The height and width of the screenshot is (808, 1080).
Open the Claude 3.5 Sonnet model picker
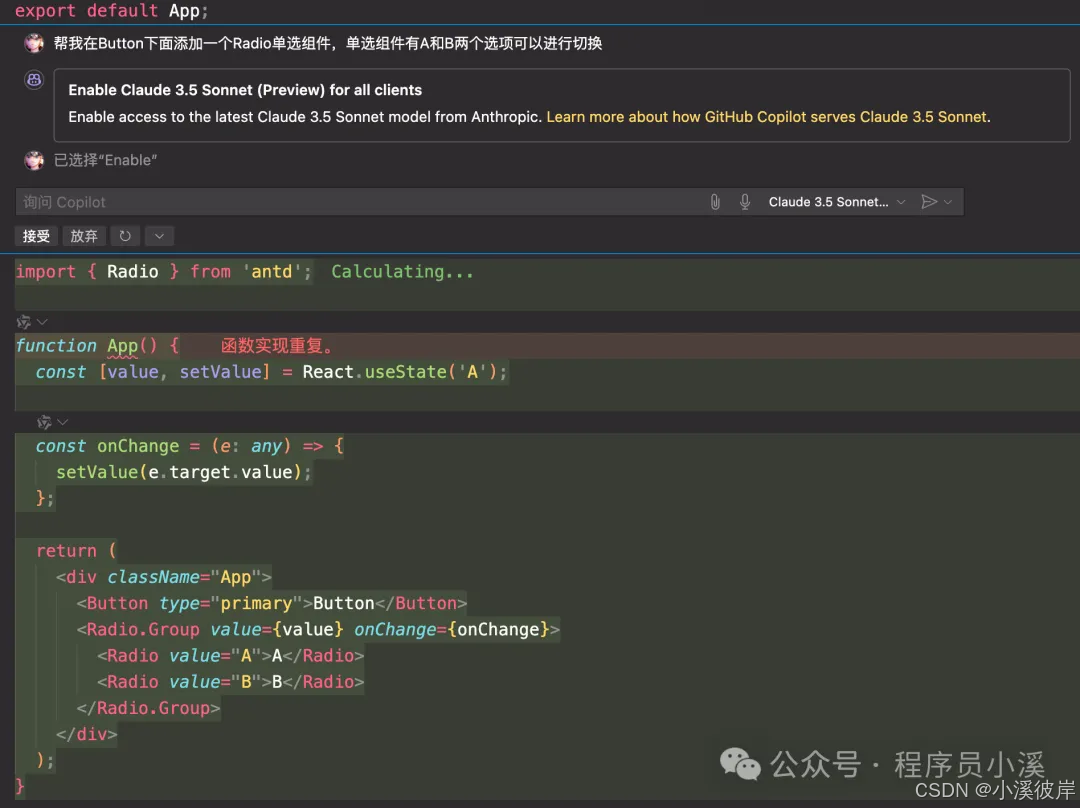pos(836,202)
